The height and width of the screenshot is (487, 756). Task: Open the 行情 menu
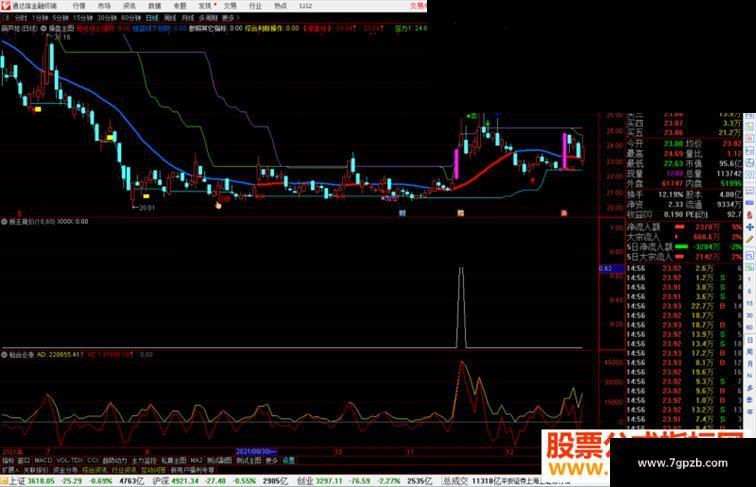79,6
